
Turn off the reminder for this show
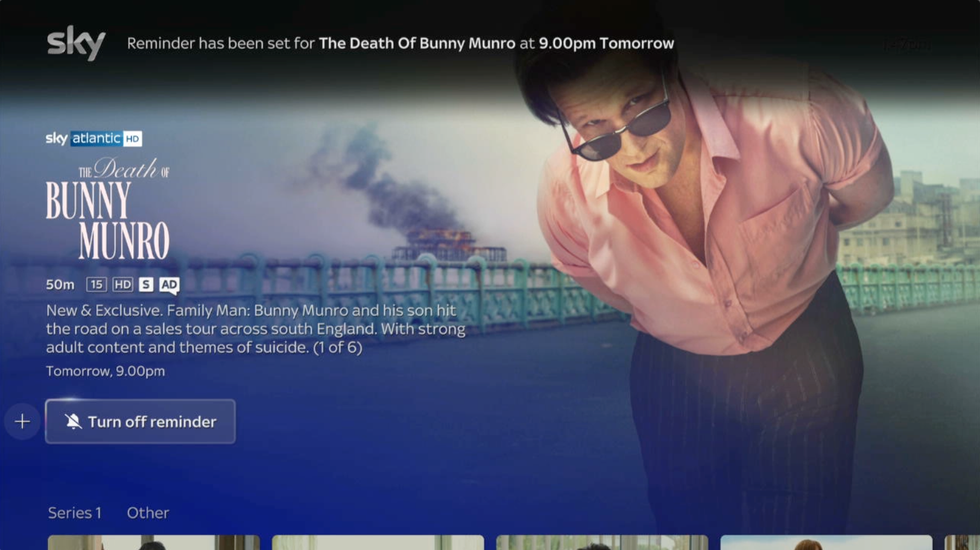(141, 422)
